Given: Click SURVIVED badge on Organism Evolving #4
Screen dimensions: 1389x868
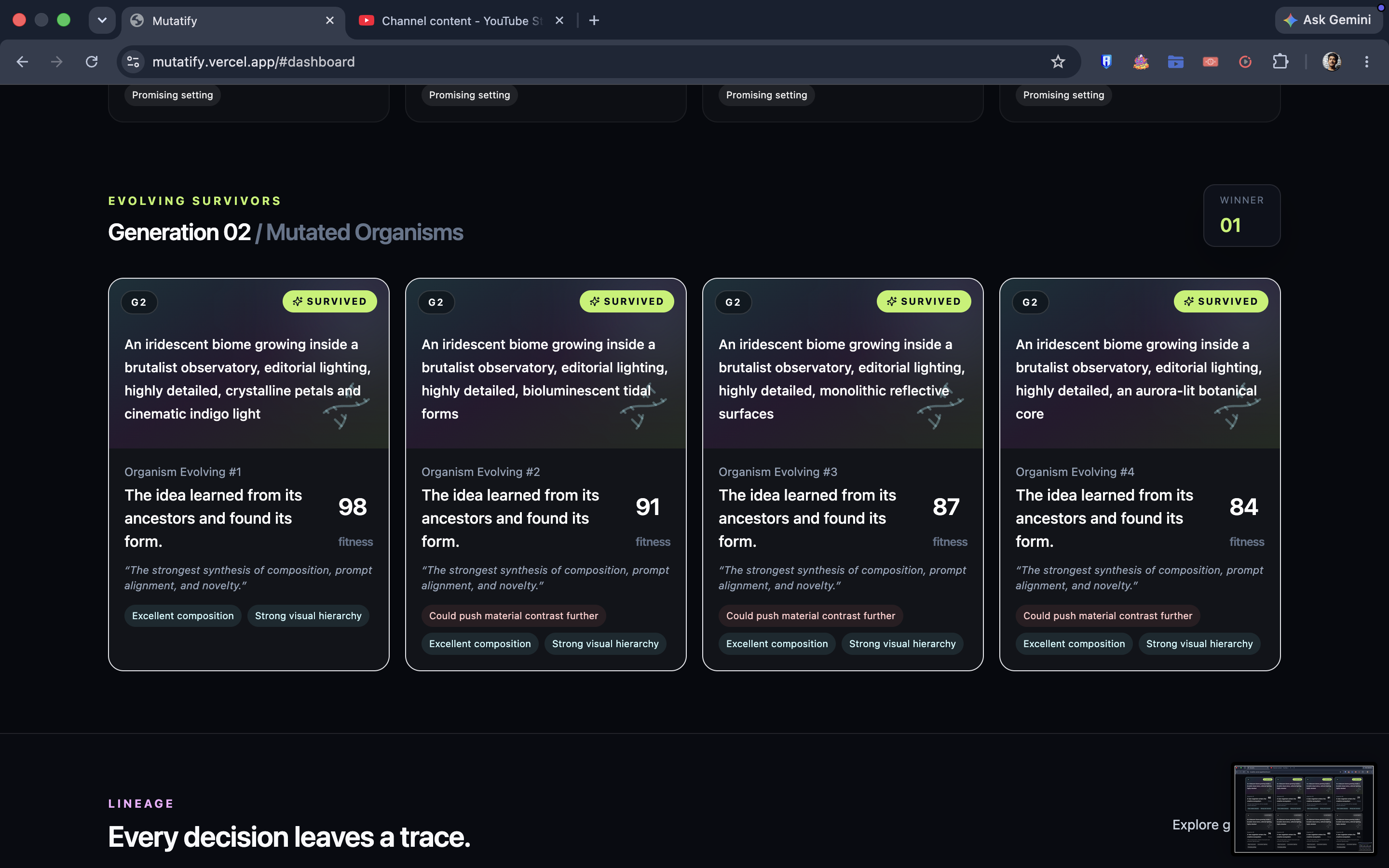Looking at the screenshot, I should [x=1221, y=301].
